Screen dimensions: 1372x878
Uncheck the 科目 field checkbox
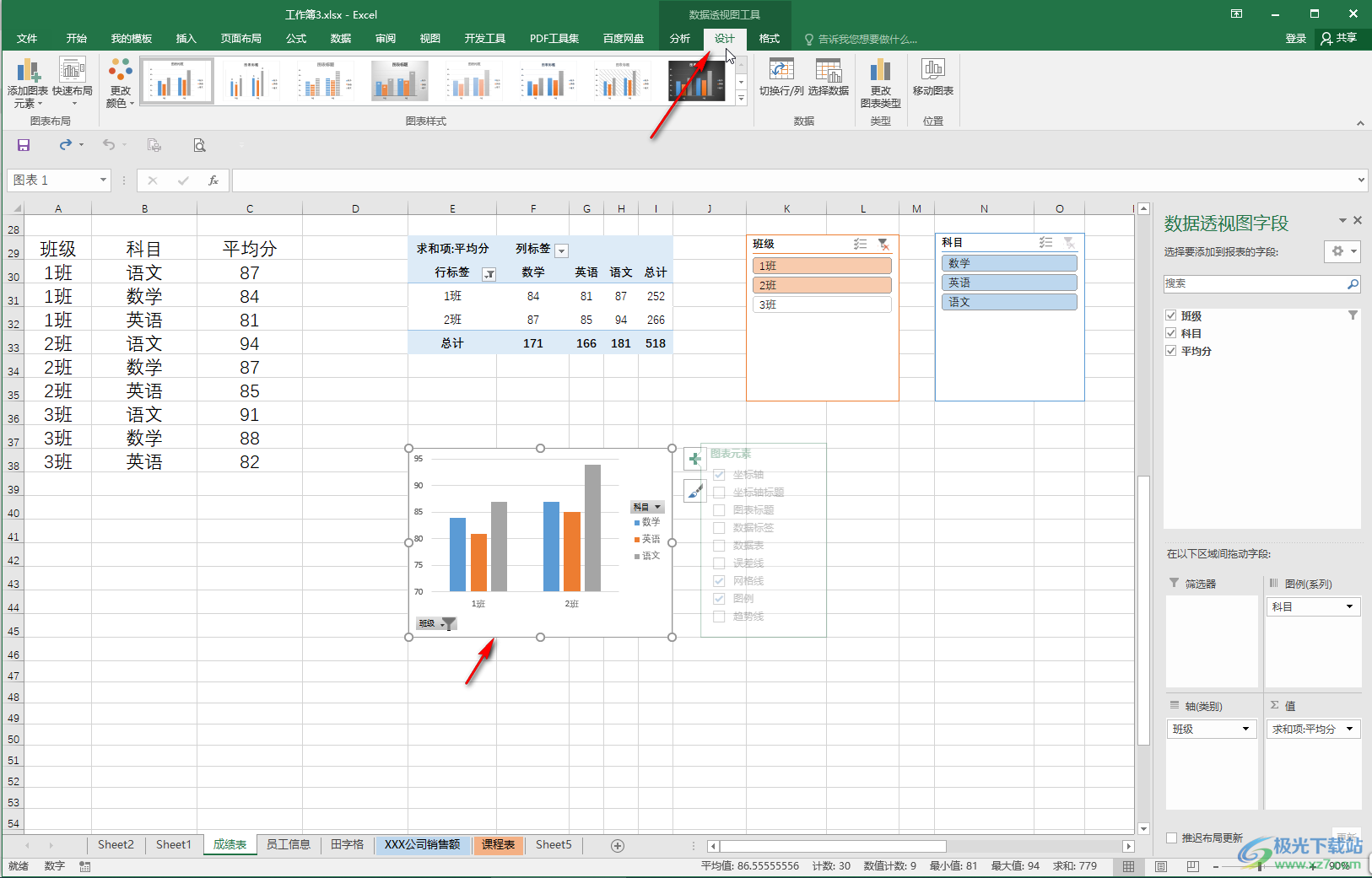coord(1171,333)
